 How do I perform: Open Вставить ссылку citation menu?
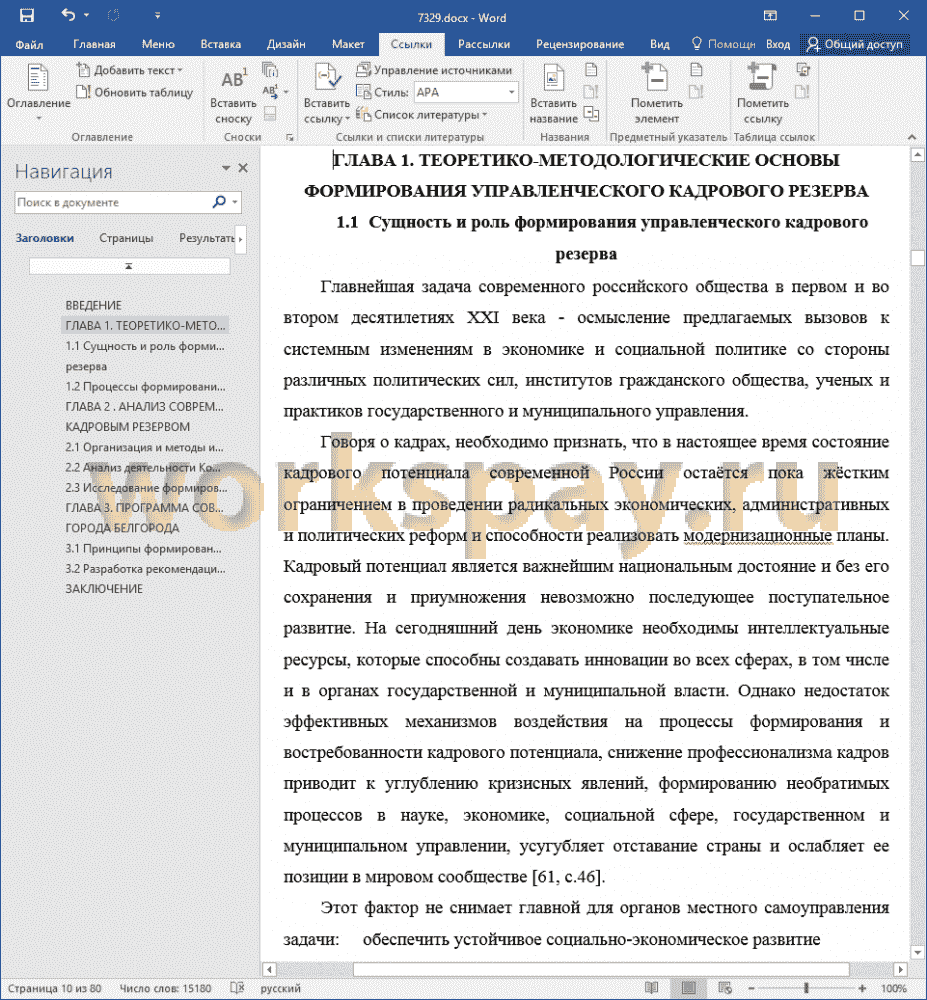pyautogui.click(x=327, y=94)
